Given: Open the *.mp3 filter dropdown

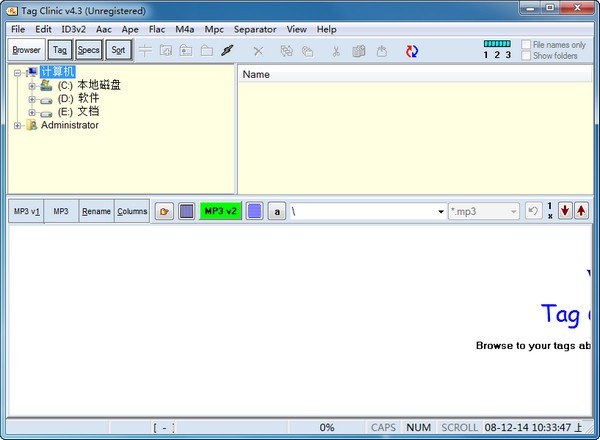Looking at the screenshot, I should [513, 211].
